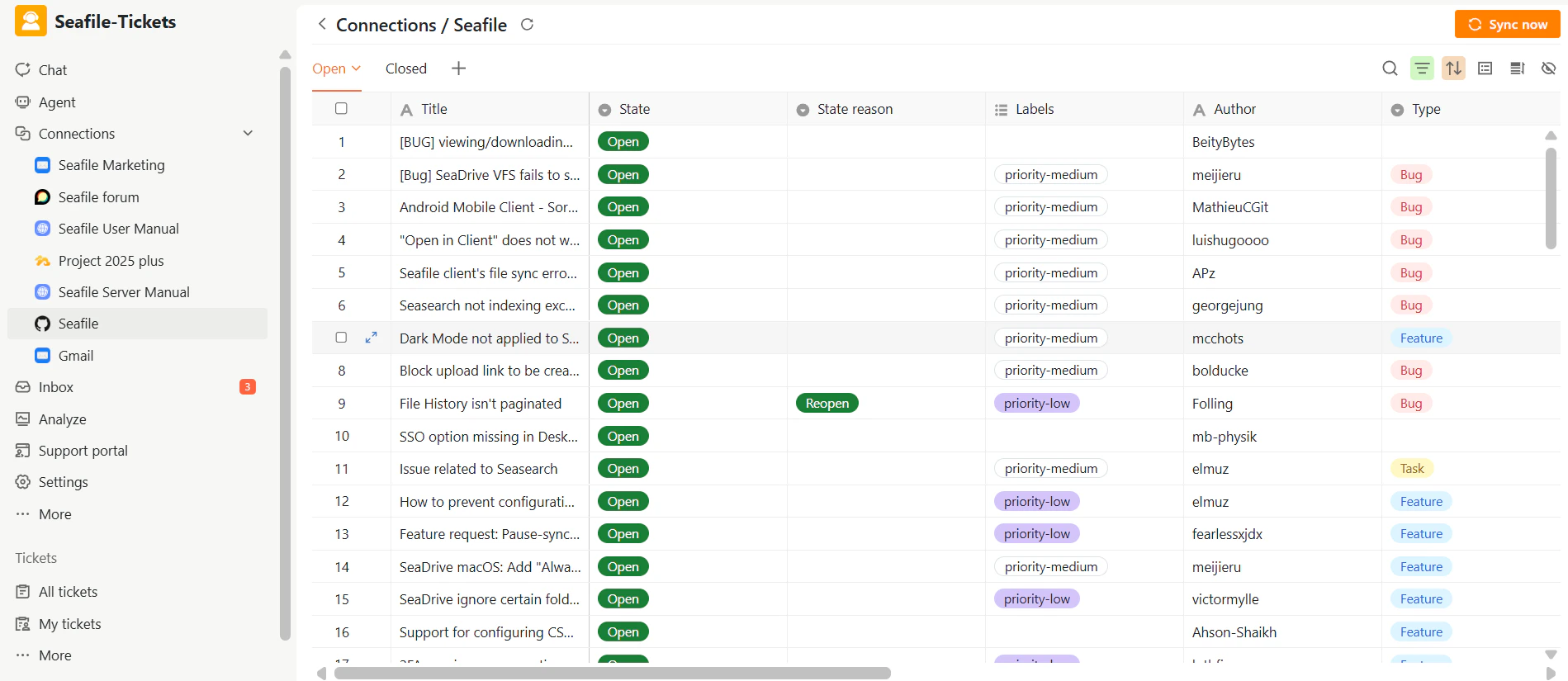The width and height of the screenshot is (1568, 681).
Task: Open ticket "Seasearch not indexing exc..."
Action: click(487, 305)
